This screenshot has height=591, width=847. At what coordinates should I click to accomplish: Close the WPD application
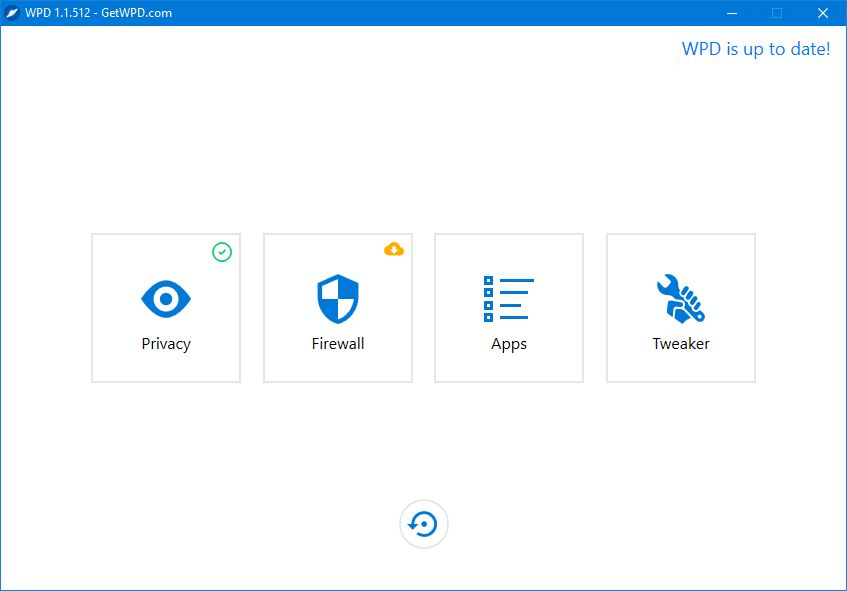click(x=823, y=13)
